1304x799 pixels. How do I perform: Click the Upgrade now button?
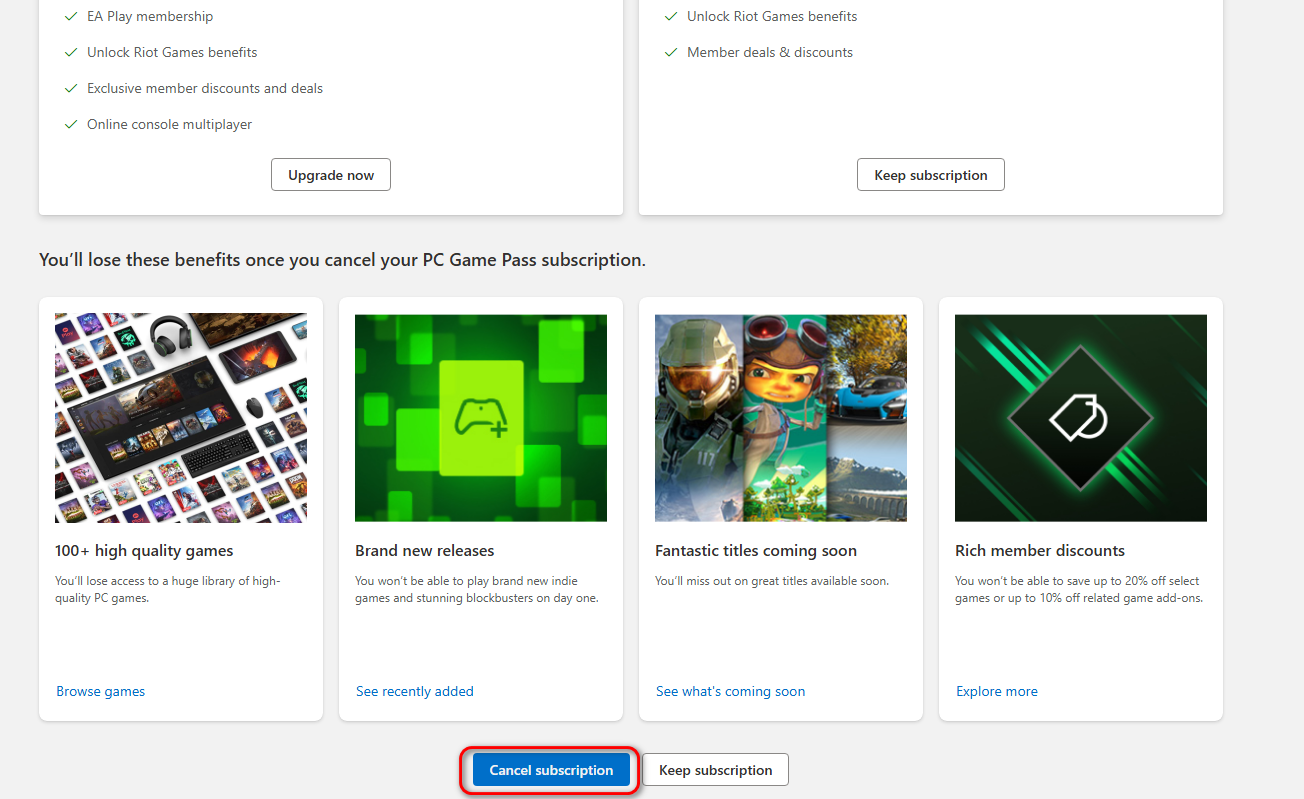[331, 175]
